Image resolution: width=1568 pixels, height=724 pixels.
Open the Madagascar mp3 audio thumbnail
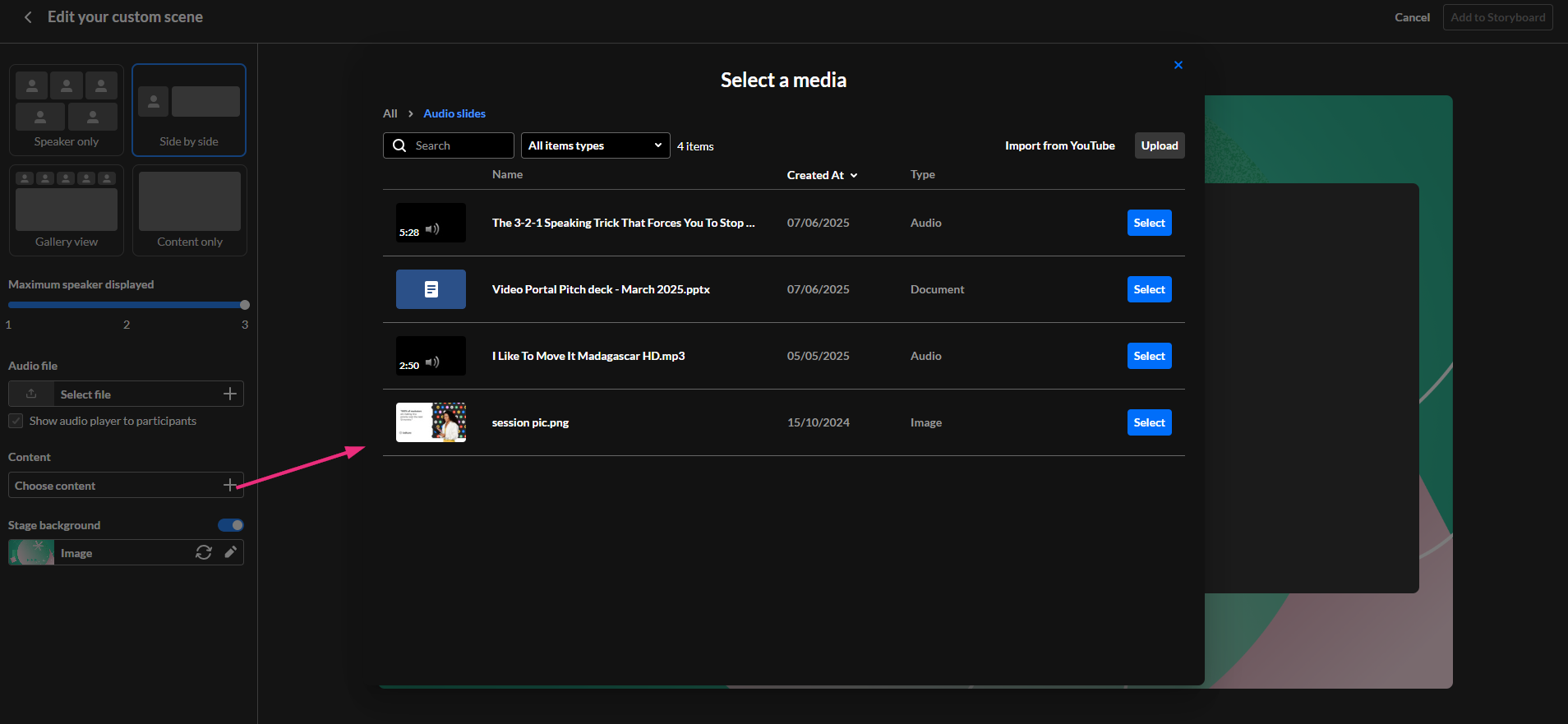(x=431, y=356)
